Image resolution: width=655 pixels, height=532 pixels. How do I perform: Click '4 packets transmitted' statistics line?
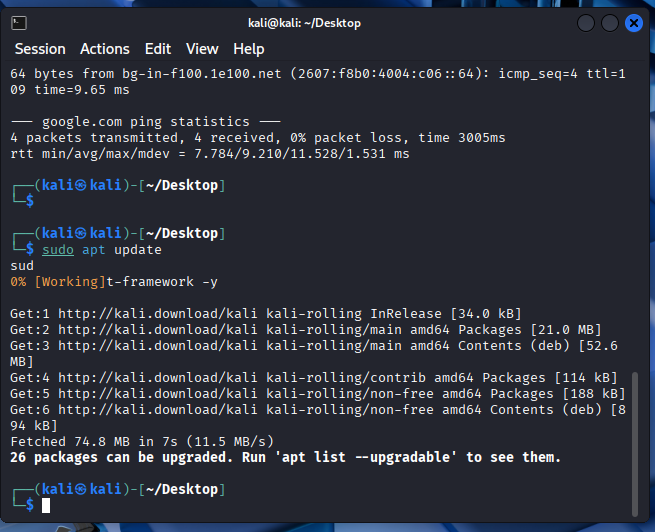point(258,138)
